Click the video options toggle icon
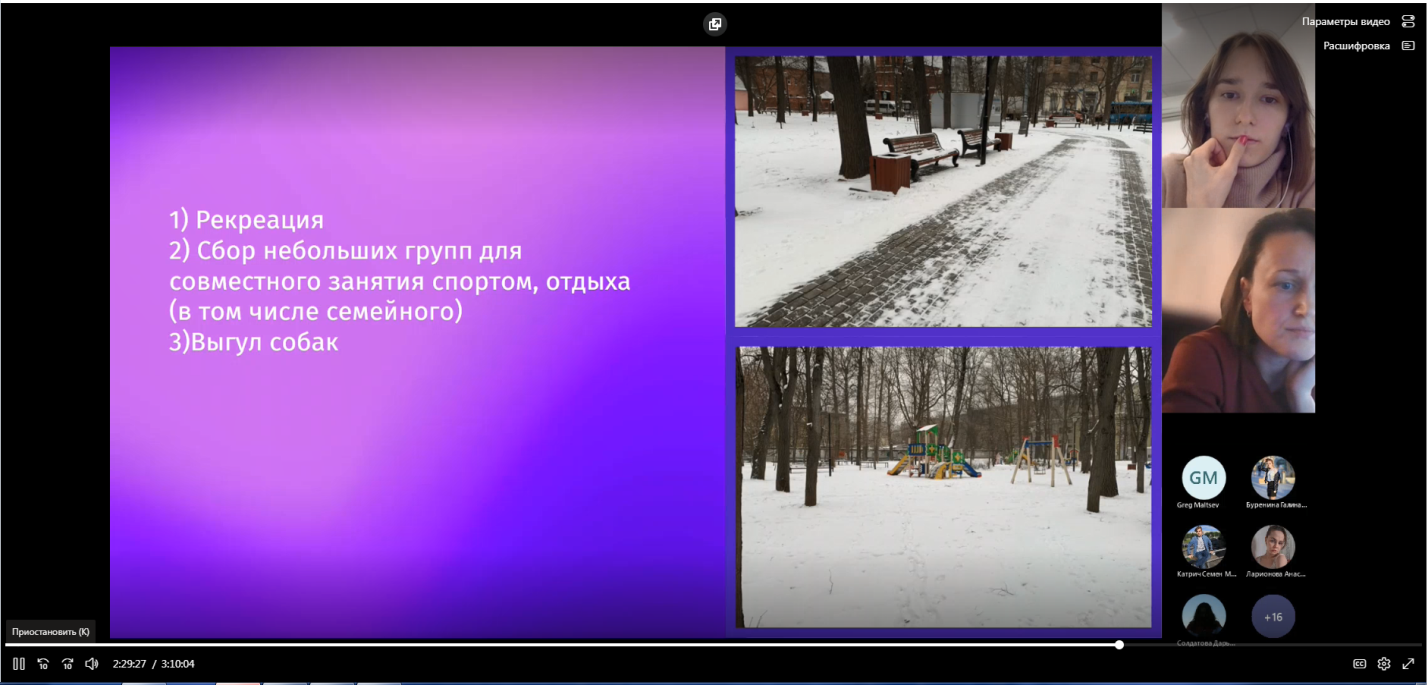The height and width of the screenshot is (685, 1428). tap(1408, 21)
